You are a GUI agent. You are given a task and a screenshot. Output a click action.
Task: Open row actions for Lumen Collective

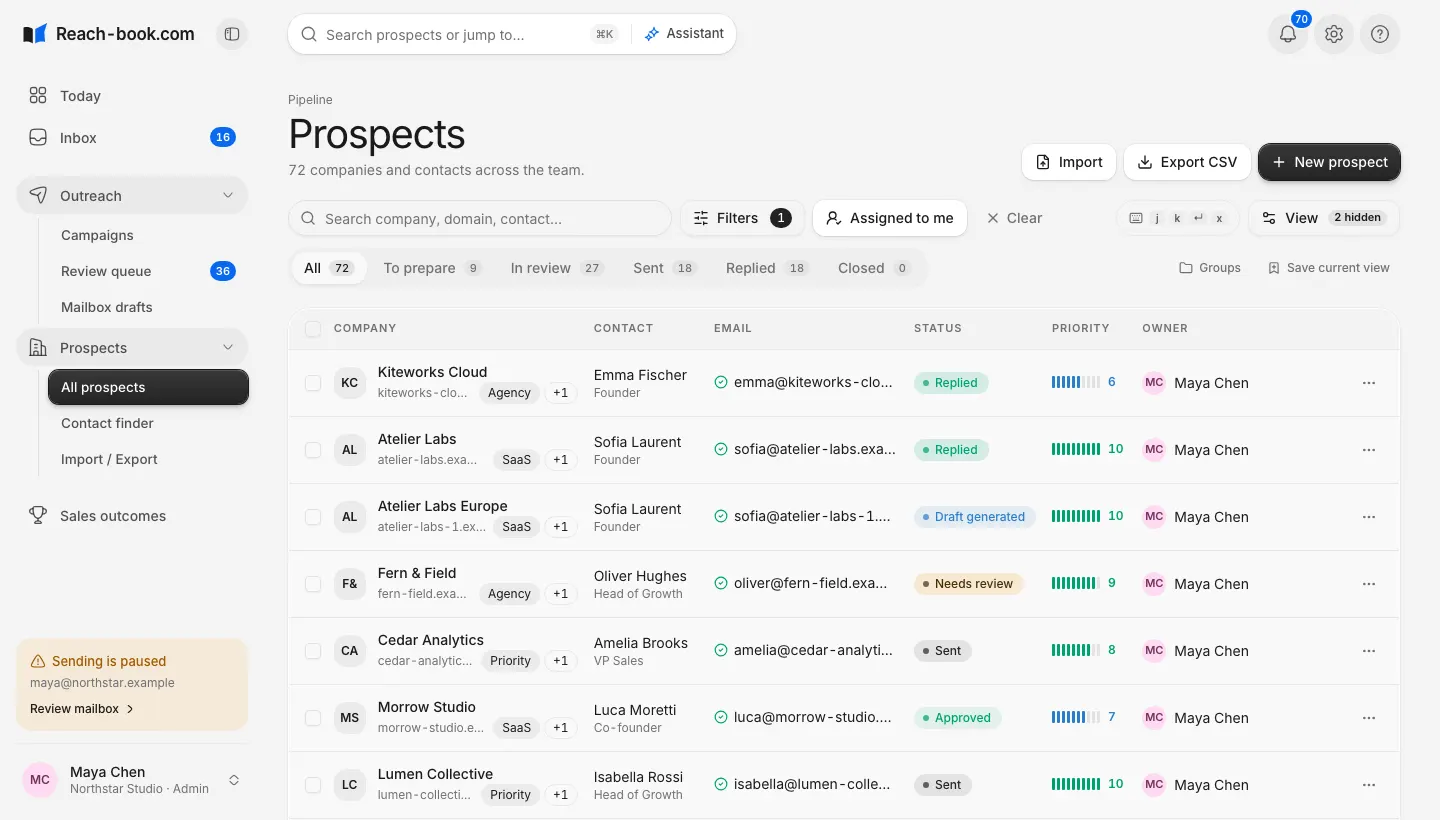point(1369,785)
